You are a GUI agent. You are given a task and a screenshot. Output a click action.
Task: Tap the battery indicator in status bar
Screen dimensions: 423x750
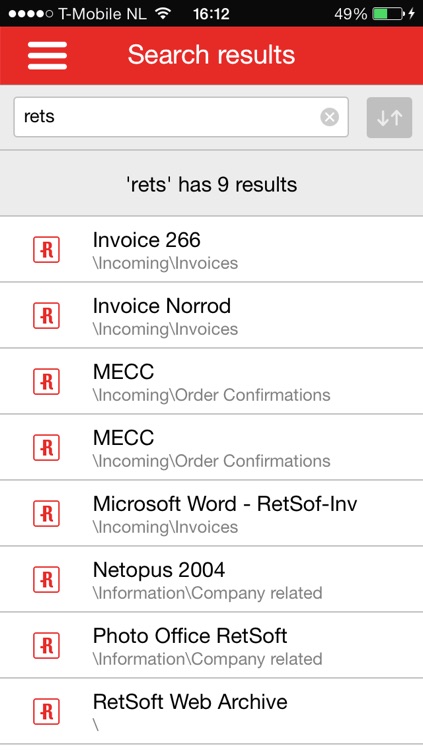pos(388,14)
